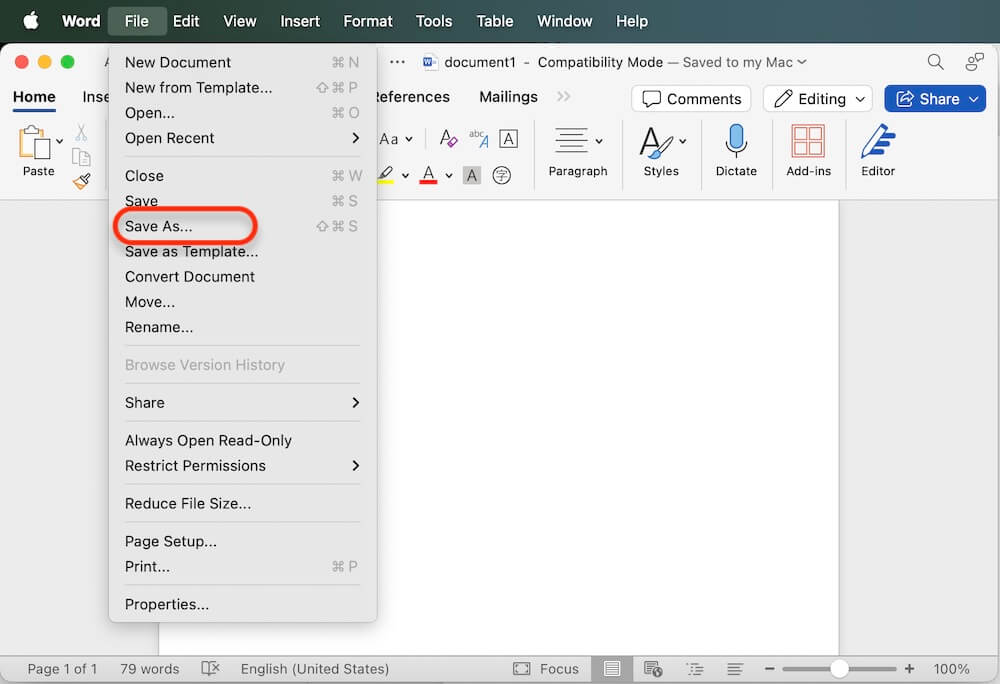Open the Mailings ribbon tab
Viewport: 1000px width, 684px height.
click(507, 97)
